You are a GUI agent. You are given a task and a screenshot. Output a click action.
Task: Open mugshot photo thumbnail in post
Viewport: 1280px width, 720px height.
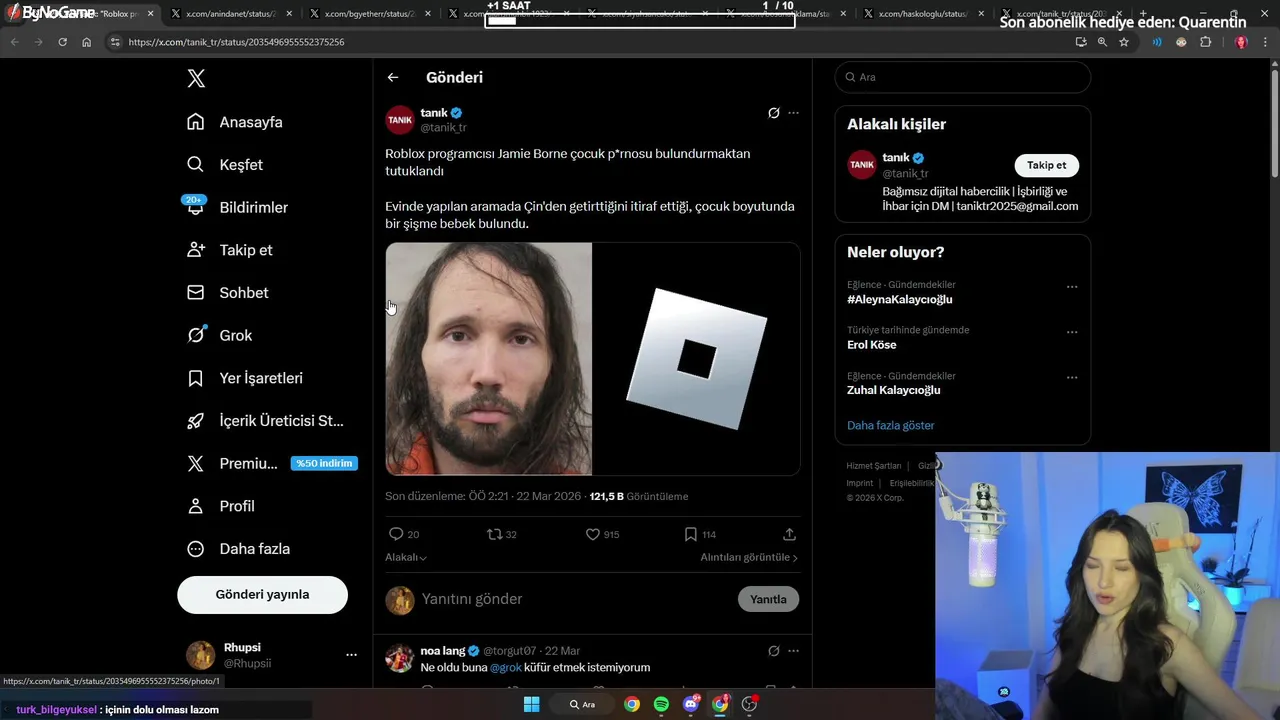[489, 358]
